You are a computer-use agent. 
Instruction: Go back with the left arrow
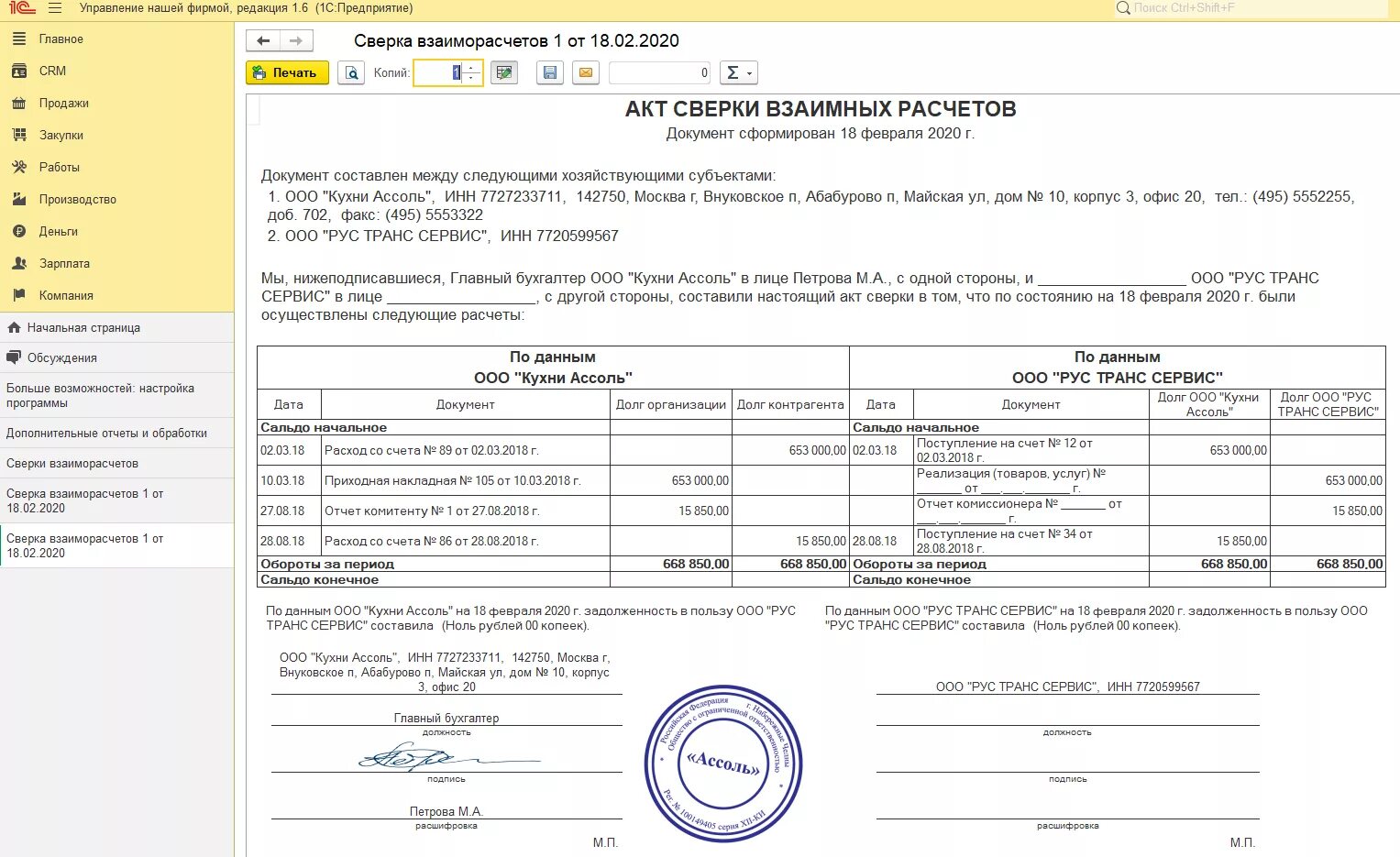[x=263, y=40]
